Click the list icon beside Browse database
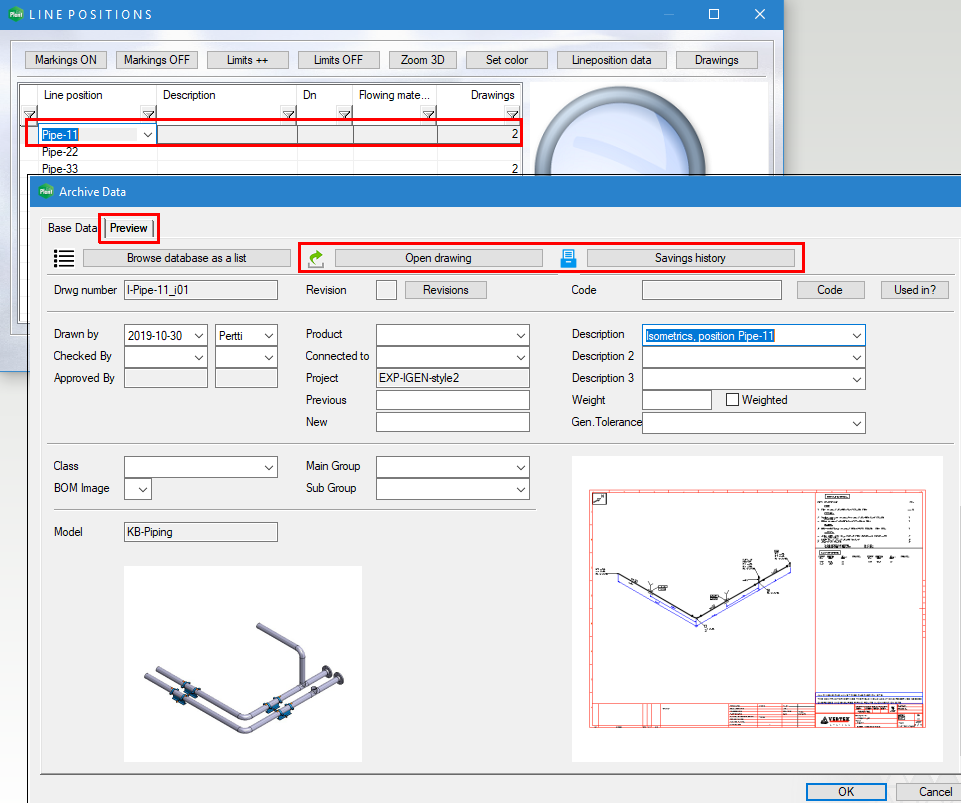This screenshot has height=803, width=961. [x=63, y=257]
